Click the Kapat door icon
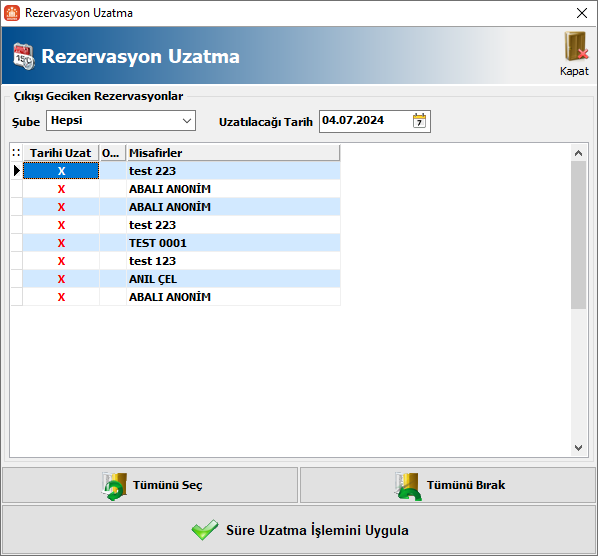Image resolution: width=598 pixels, height=556 pixels. (x=576, y=46)
